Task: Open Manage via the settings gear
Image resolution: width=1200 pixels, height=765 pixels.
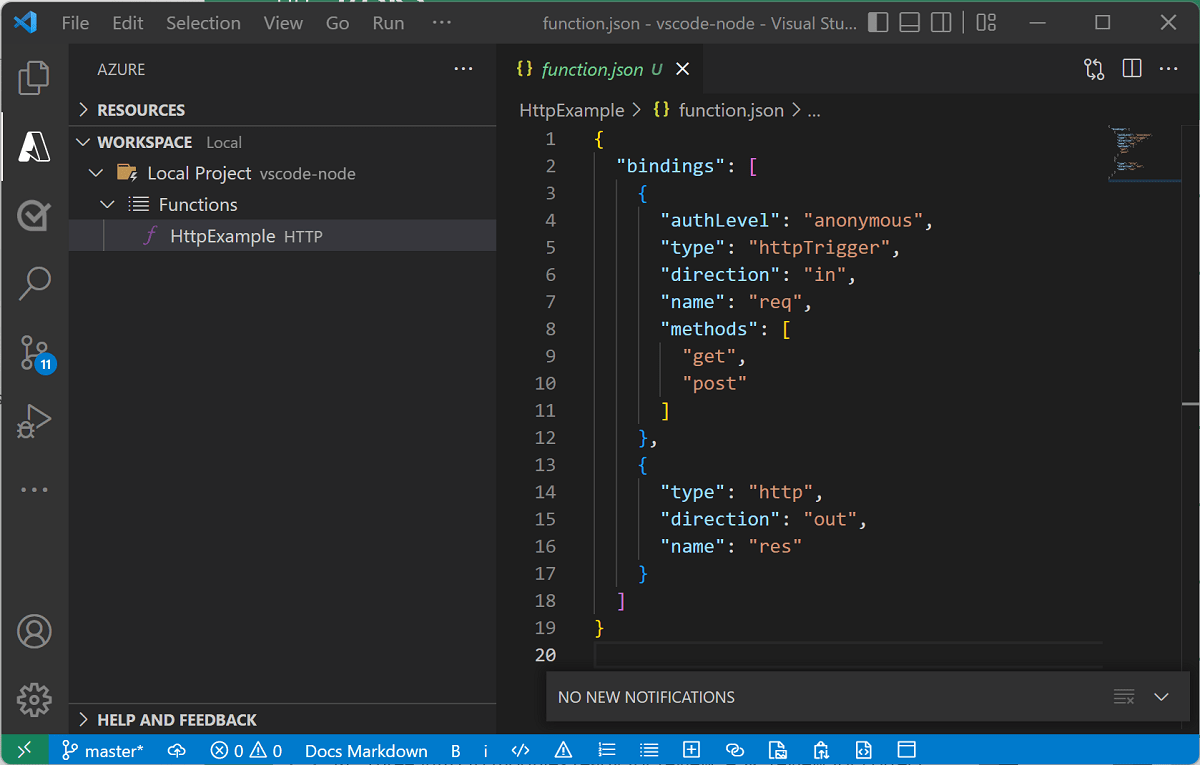Action: tap(34, 700)
